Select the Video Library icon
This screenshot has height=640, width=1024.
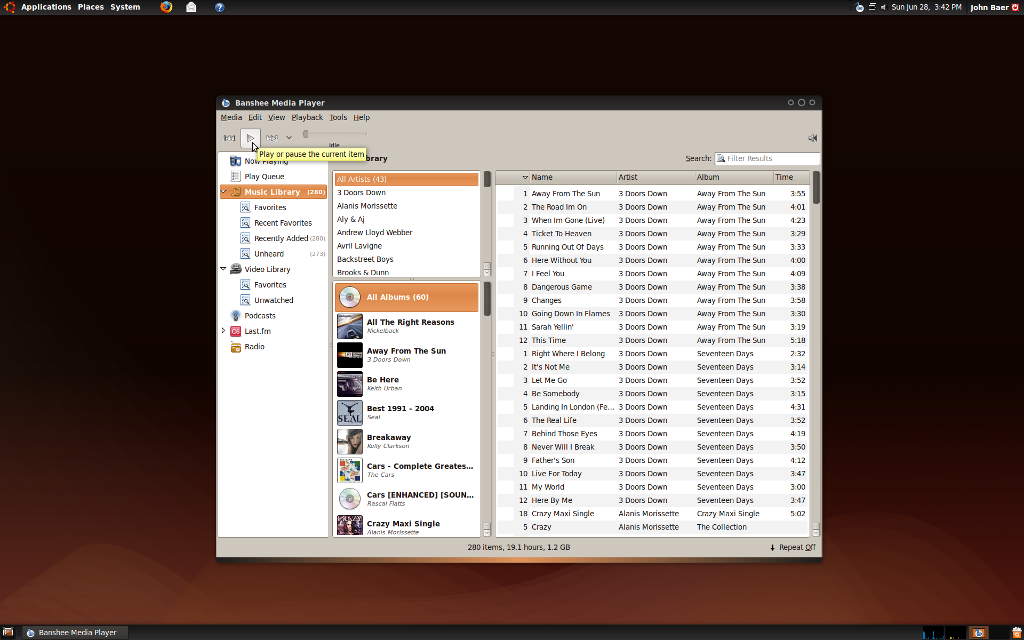pos(236,269)
